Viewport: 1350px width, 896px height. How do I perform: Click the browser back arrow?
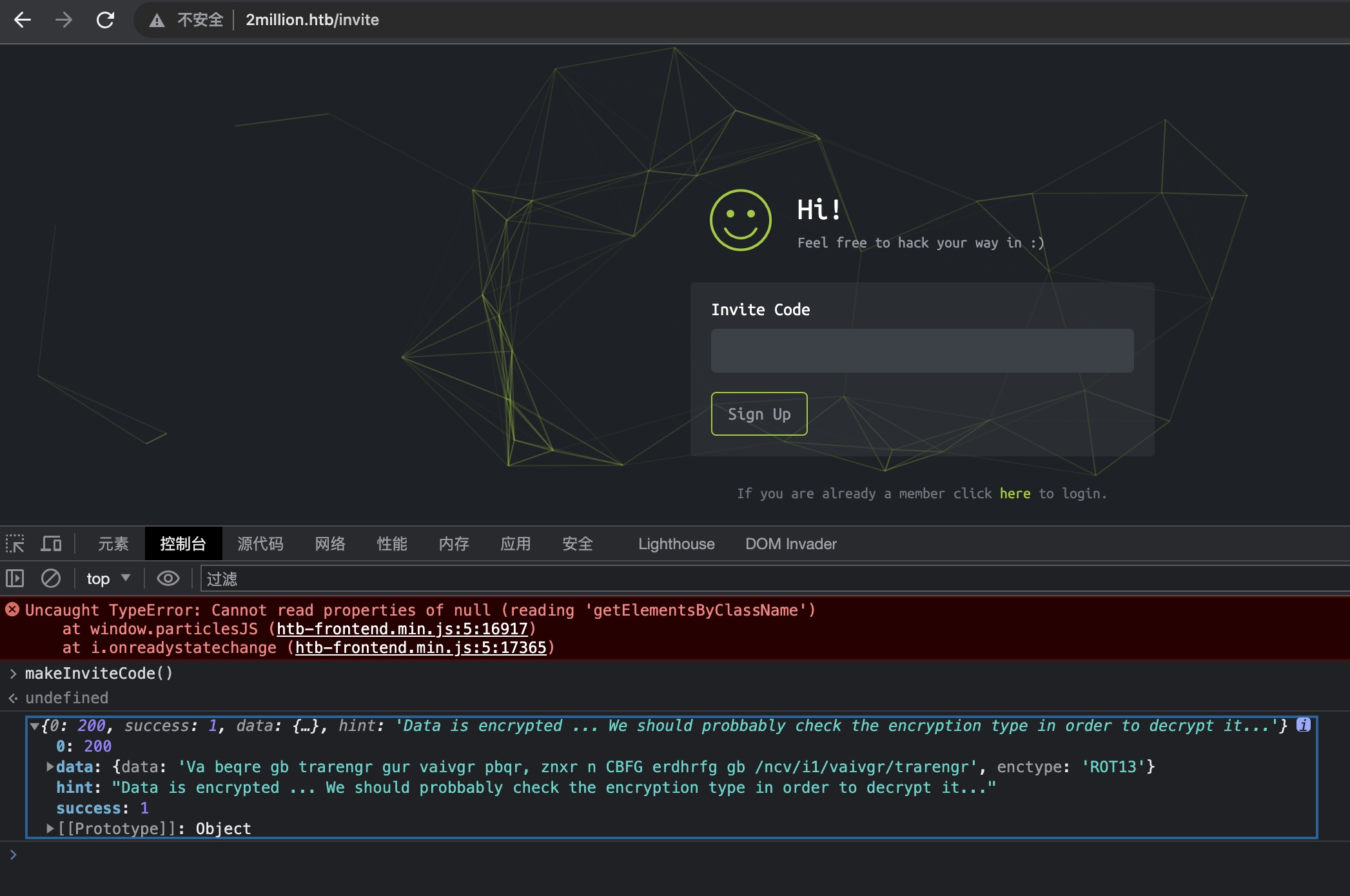23,20
